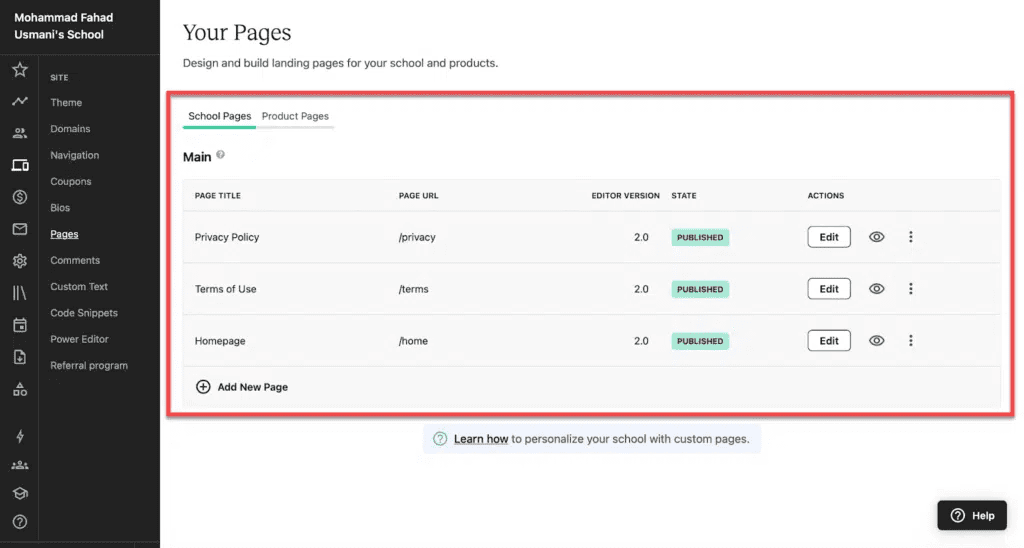1024x548 pixels.
Task: Click the question mark icon in the sidebar
Action: tap(20, 522)
